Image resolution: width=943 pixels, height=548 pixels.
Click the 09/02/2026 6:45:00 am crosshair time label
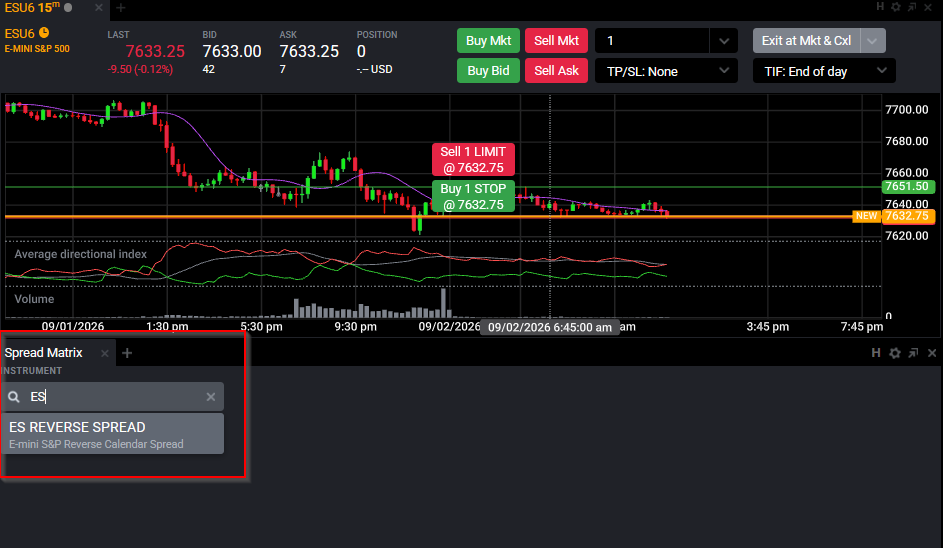550,327
